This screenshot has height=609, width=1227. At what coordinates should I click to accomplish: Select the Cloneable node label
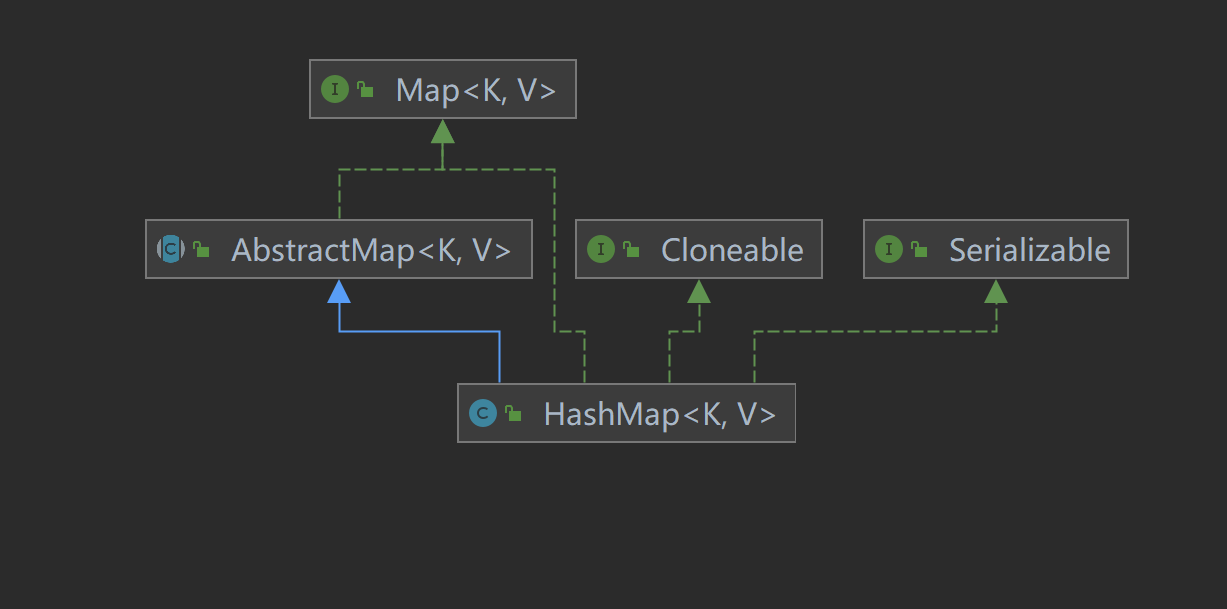pyautogui.click(x=732, y=250)
